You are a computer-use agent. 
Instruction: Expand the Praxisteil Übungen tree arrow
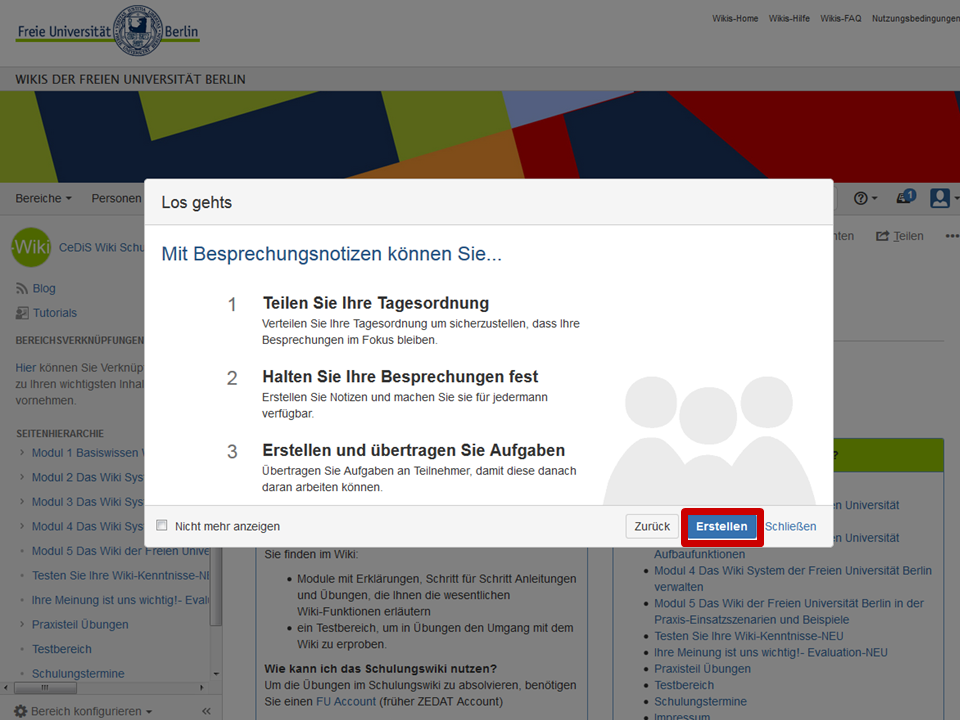click(22, 624)
